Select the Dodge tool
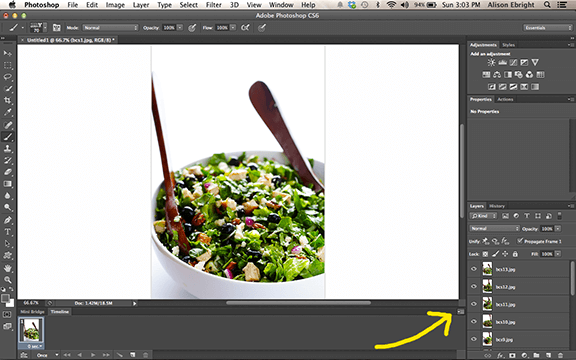Image resolution: width=576 pixels, height=360 pixels. point(7,208)
